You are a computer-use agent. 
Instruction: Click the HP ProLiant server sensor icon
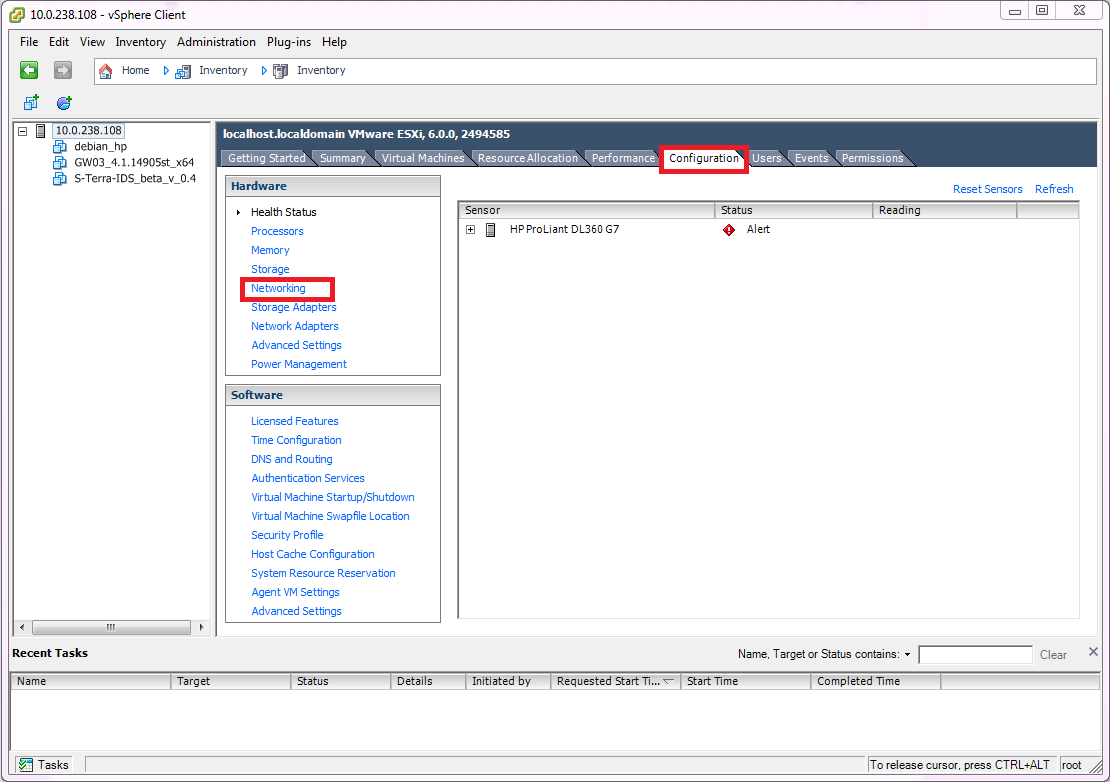(x=491, y=230)
